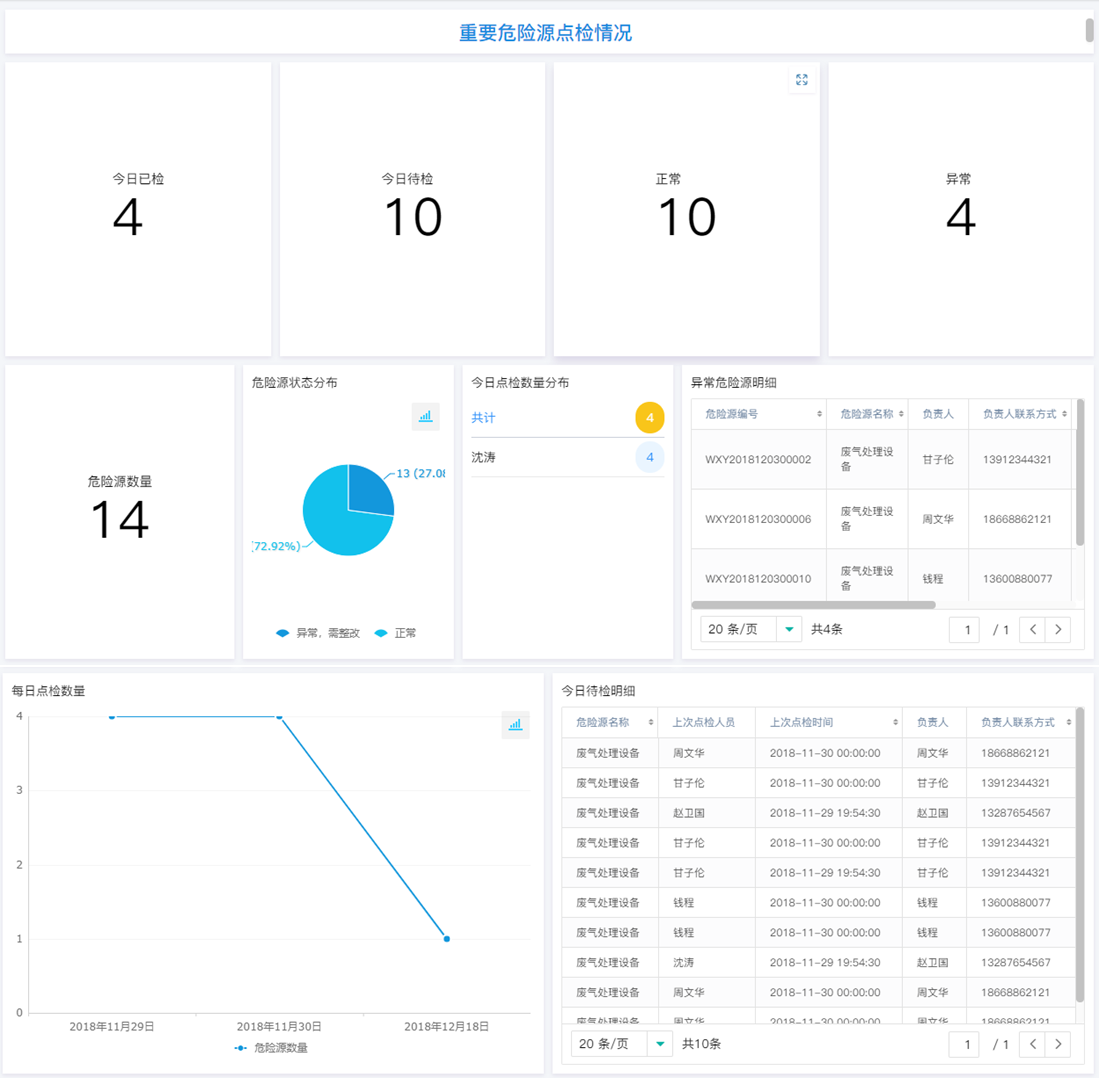The image size is (1099, 1078).
Task: Click the 2018年12月18日 data point on line chart
Action: coord(446,939)
